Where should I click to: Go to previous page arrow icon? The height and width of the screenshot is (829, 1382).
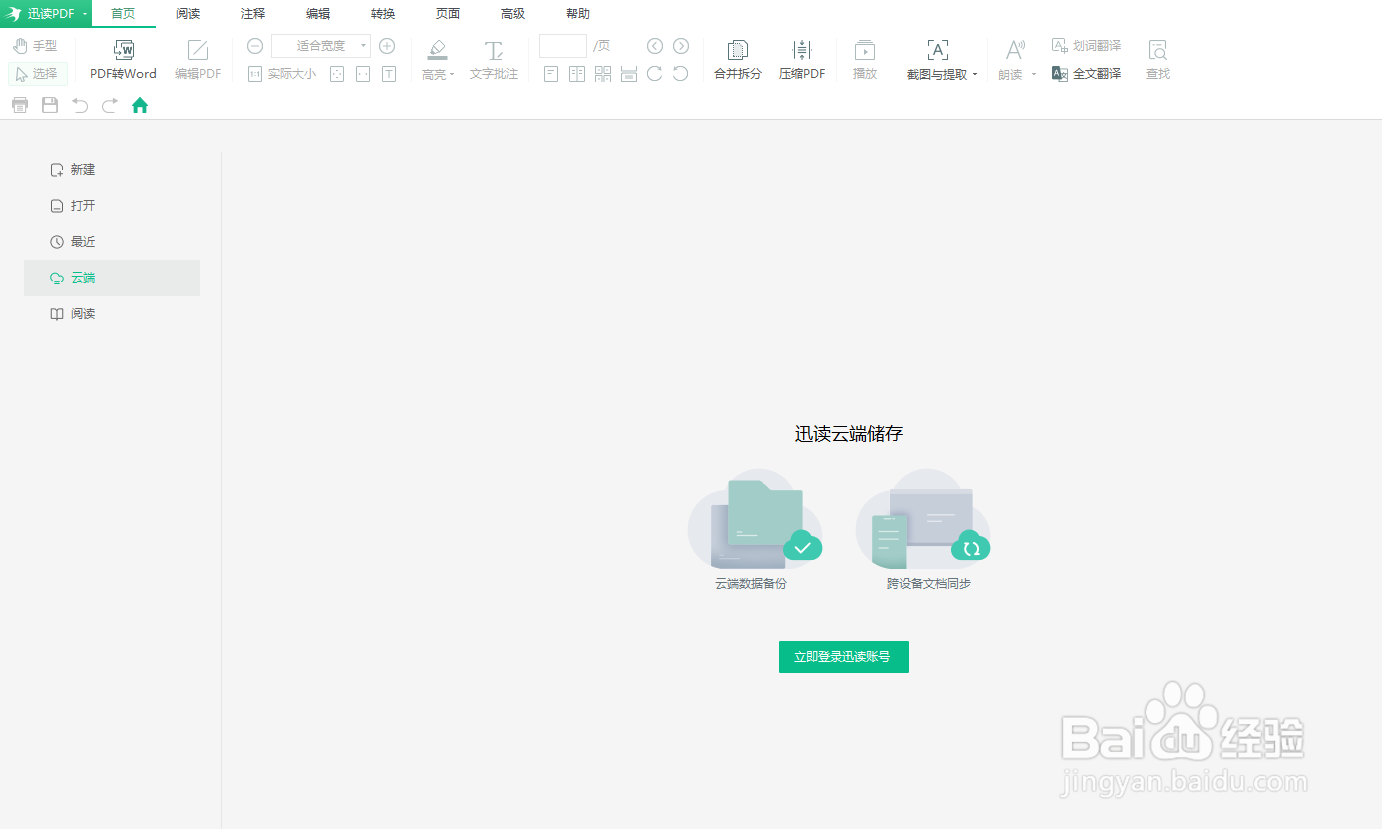655,46
